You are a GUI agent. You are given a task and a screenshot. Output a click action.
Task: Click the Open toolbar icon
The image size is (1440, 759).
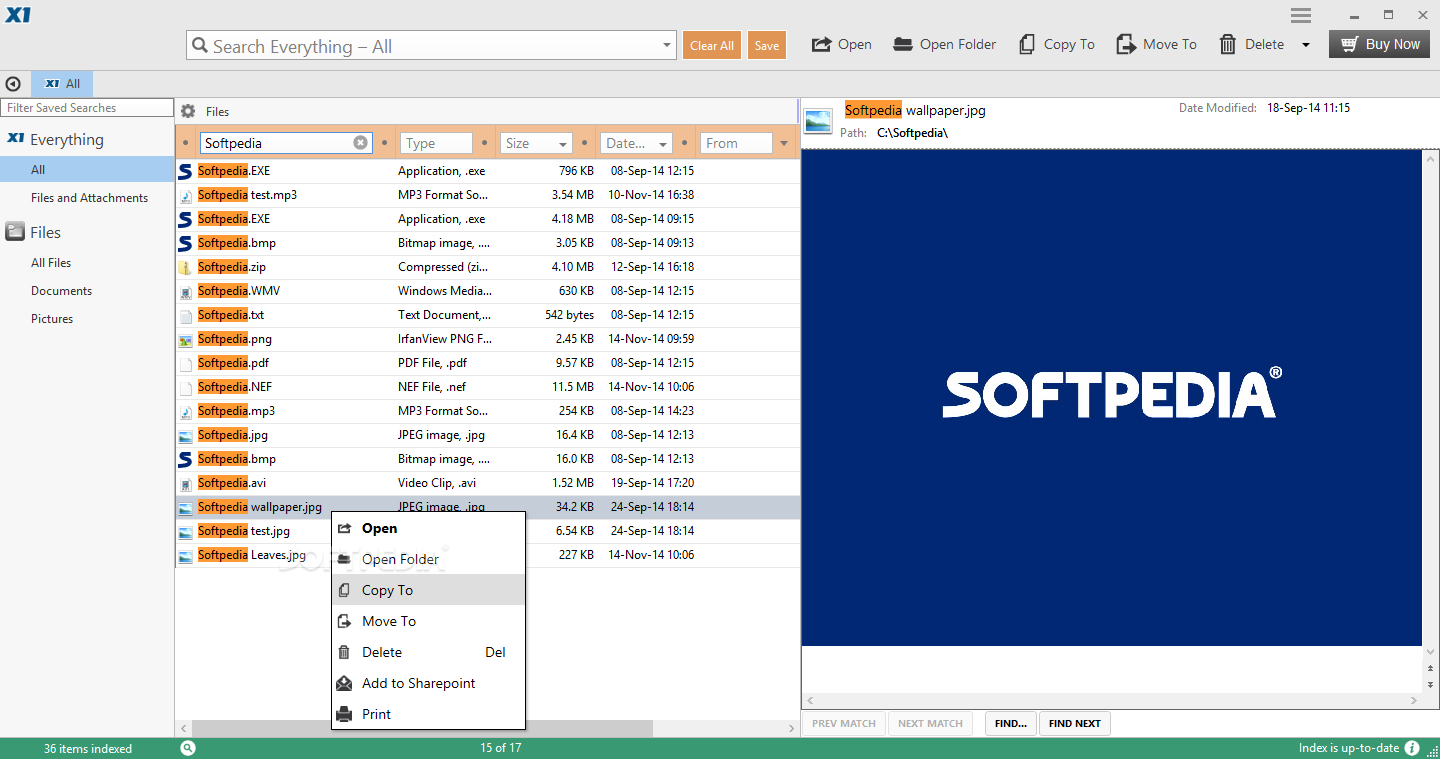pyautogui.click(x=821, y=44)
